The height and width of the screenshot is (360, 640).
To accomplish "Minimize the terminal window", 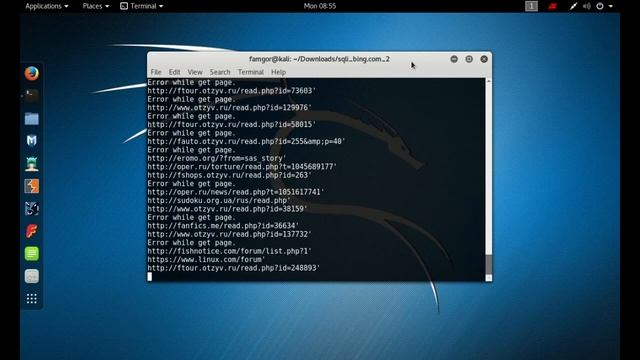I will 454,59.
